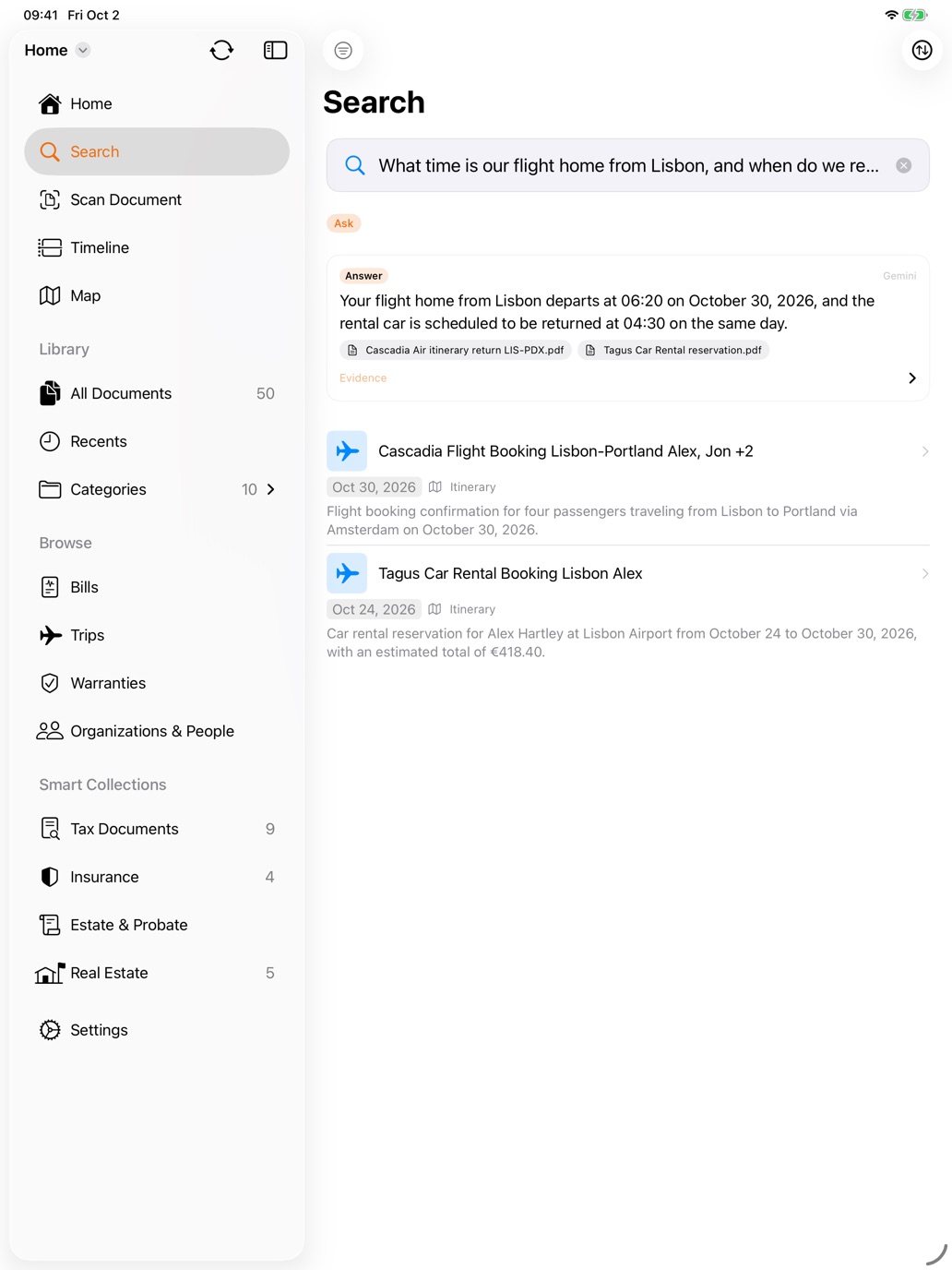Browse Bills
The width and height of the screenshot is (952, 1270).
click(x=157, y=587)
